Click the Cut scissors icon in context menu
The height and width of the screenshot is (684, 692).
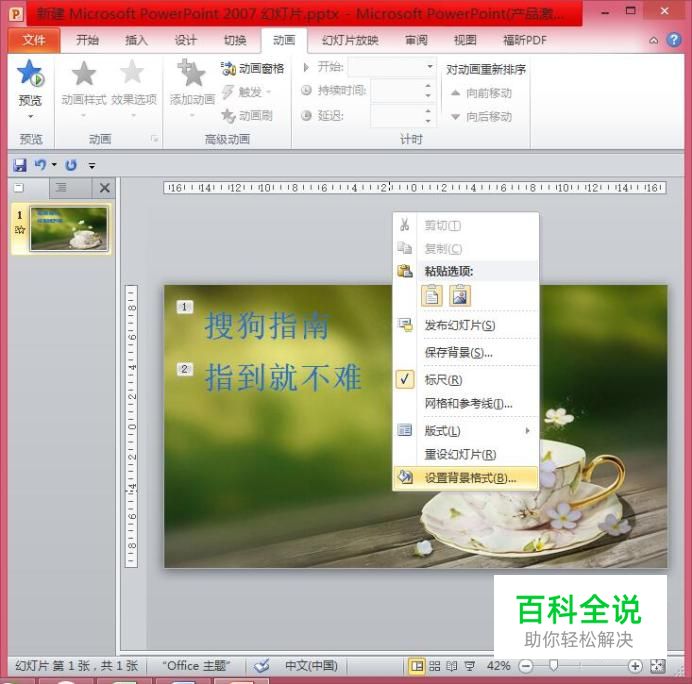click(x=405, y=225)
